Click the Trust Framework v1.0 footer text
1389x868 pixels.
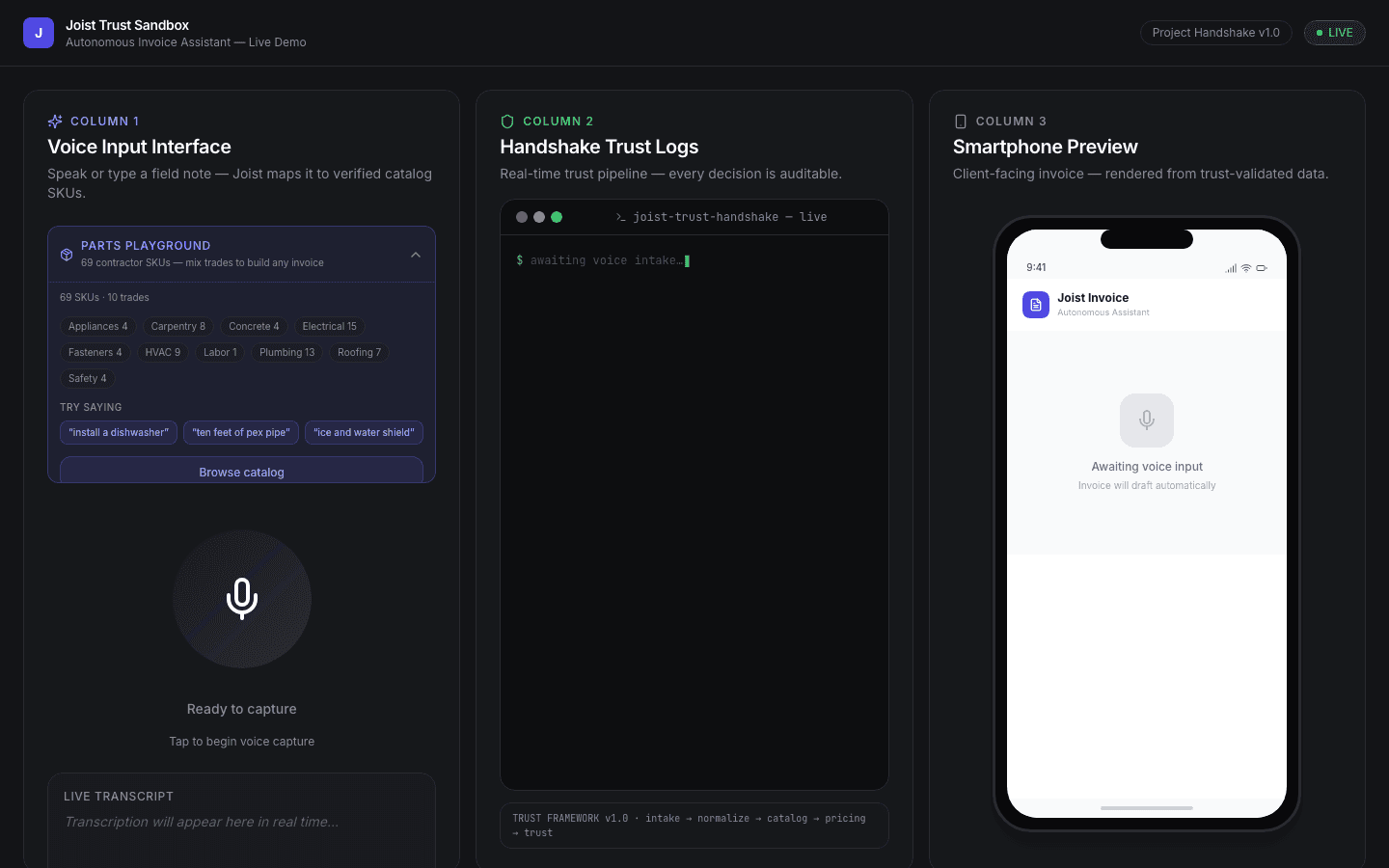point(694,826)
